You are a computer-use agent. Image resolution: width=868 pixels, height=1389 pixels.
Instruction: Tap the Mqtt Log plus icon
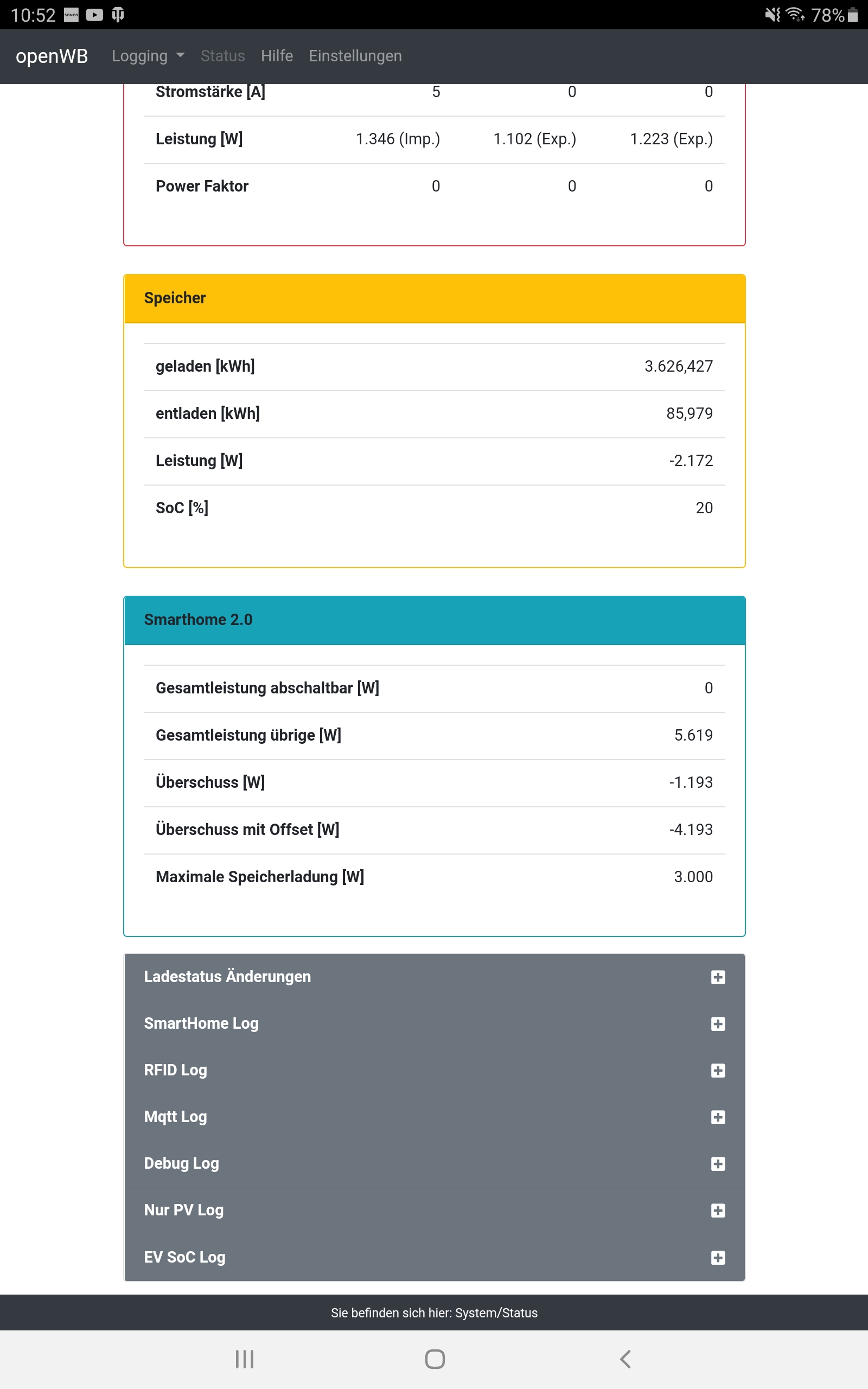click(718, 1117)
